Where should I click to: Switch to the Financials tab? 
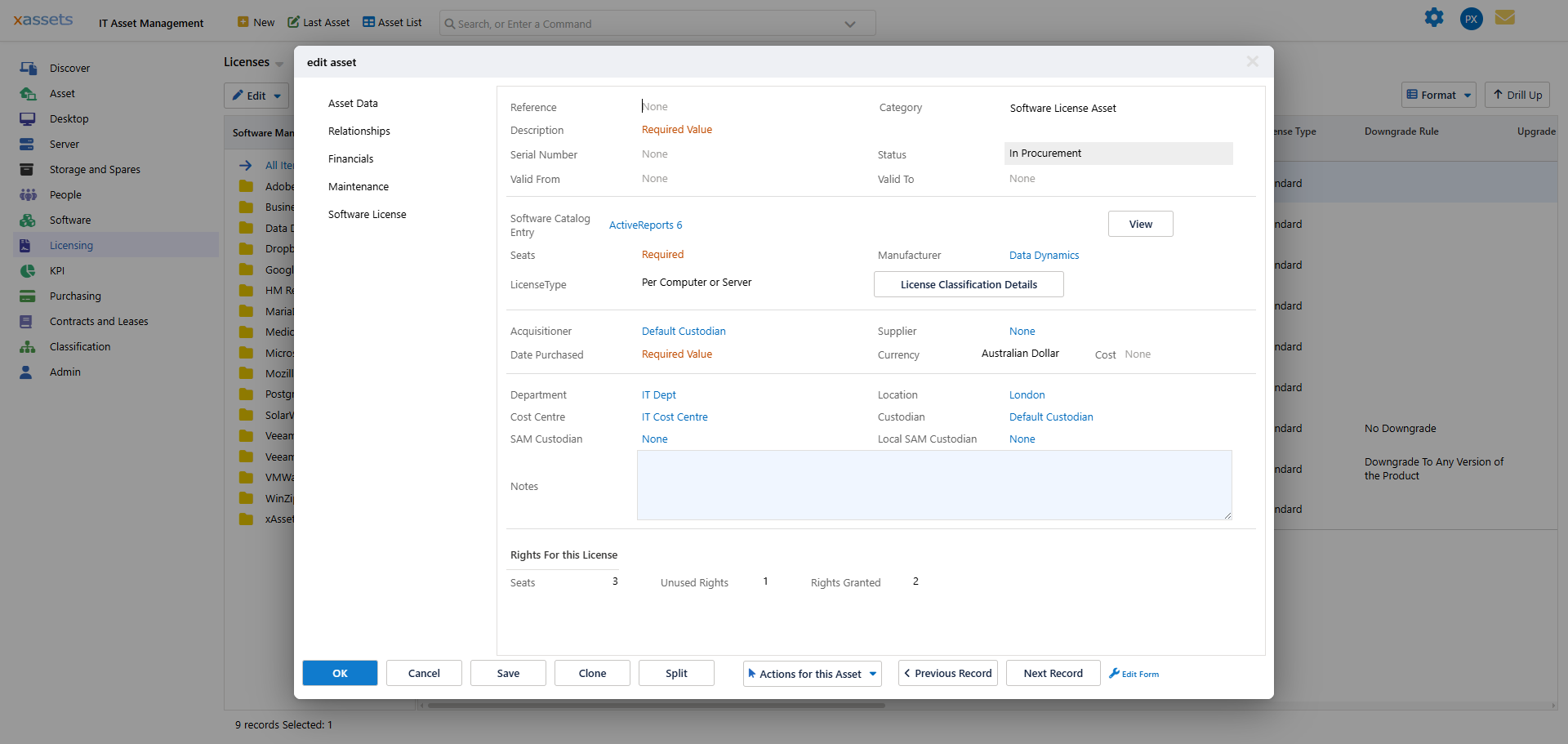(350, 159)
